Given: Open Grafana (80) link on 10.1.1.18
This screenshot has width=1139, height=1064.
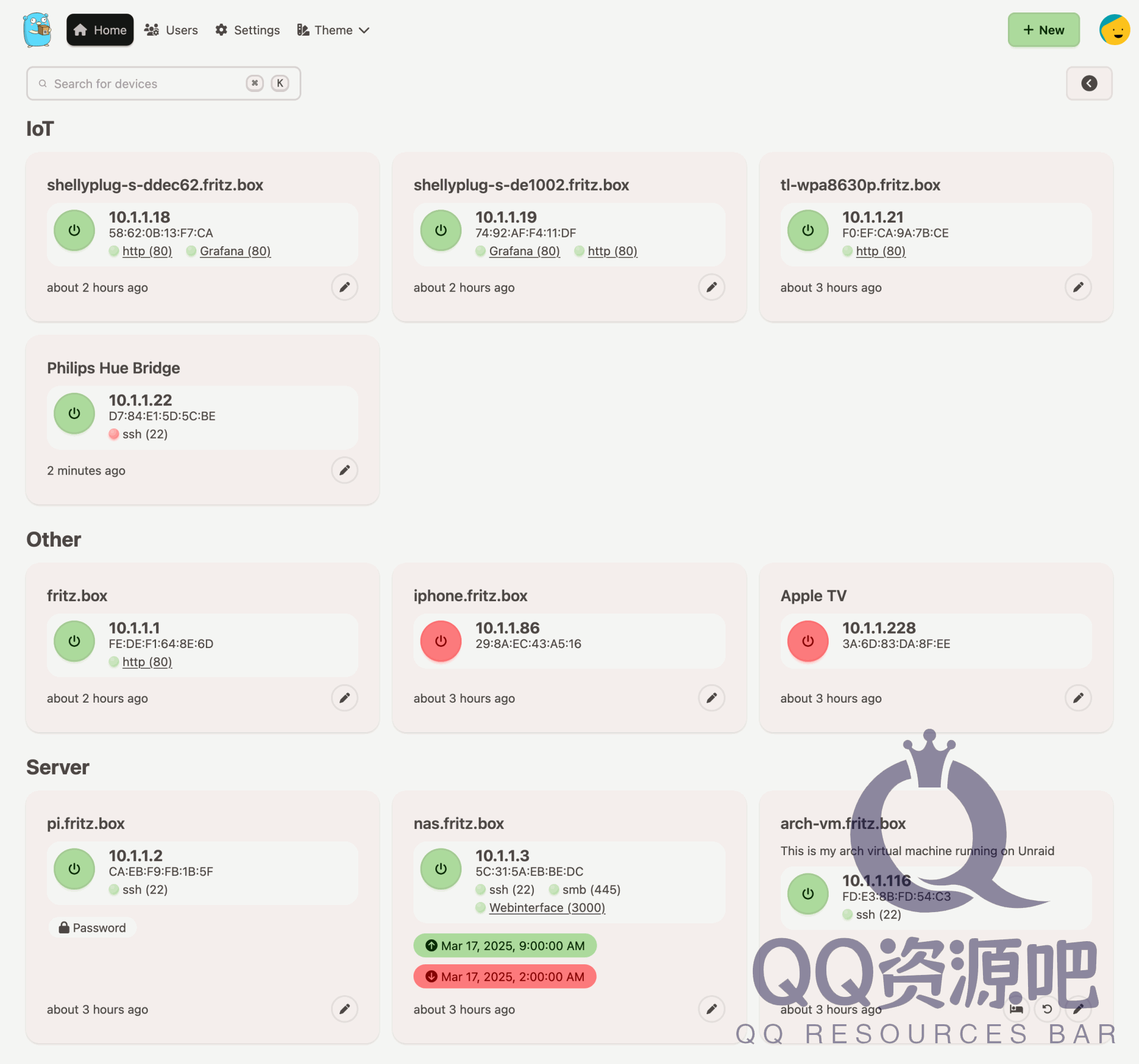Looking at the screenshot, I should coord(235,251).
